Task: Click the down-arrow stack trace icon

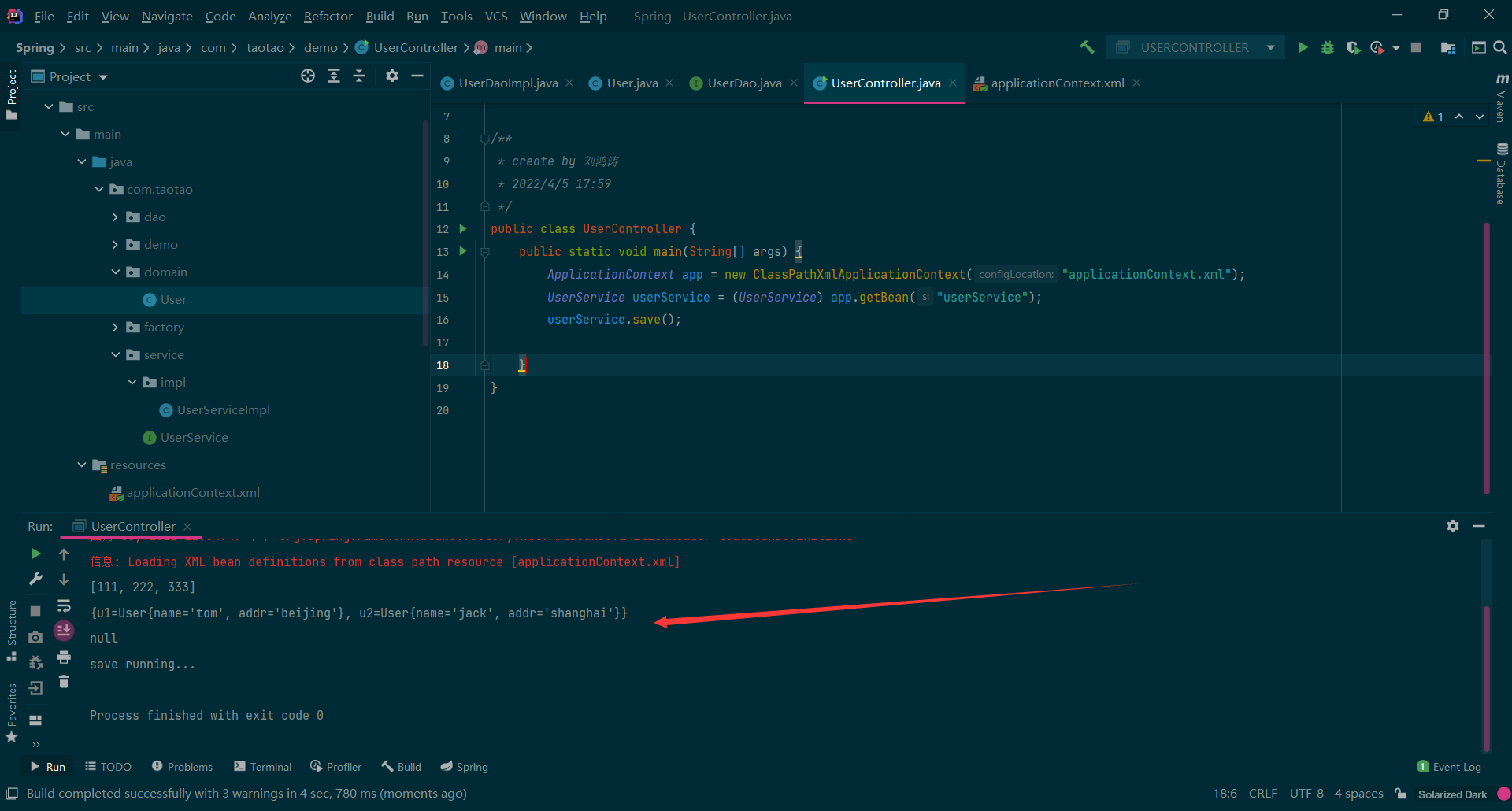Action: [x=64, y=580]
